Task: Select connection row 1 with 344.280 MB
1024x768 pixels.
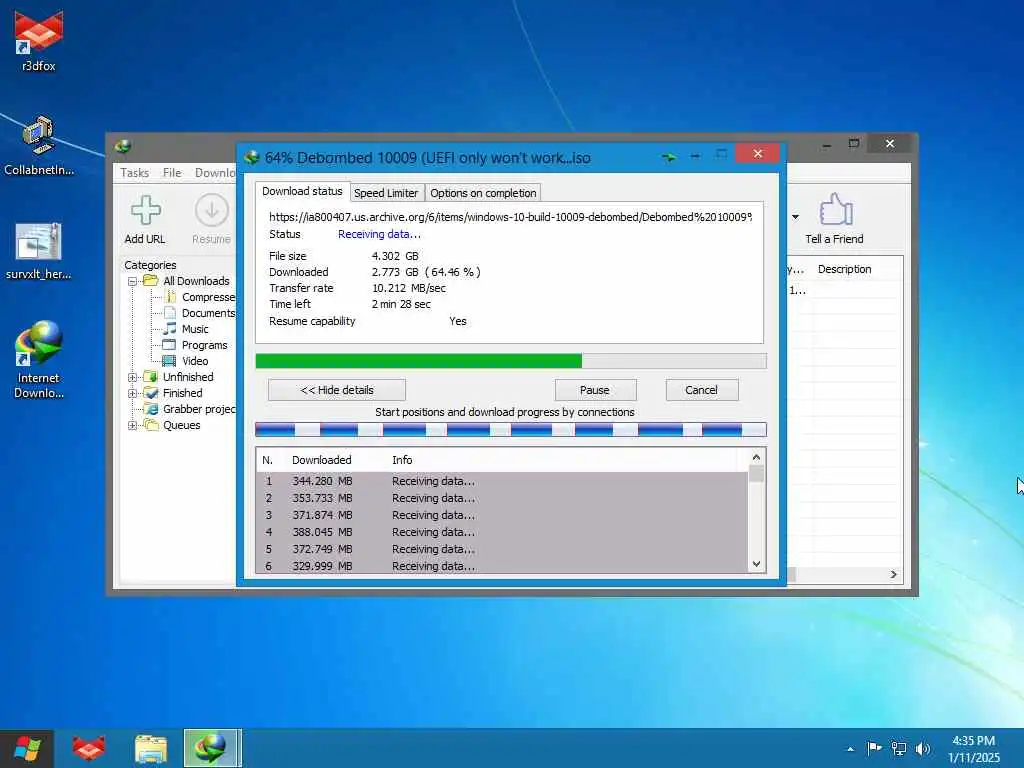Action: 502,481
